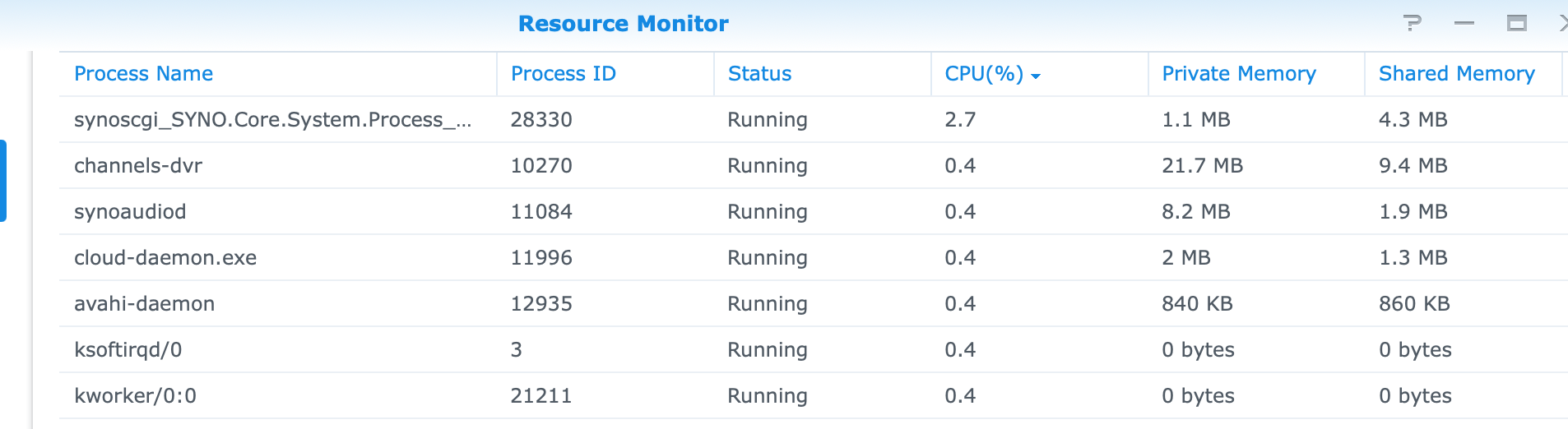Select the cloud-daemon.exe process
1568x429 pixels.
(165, 258)
